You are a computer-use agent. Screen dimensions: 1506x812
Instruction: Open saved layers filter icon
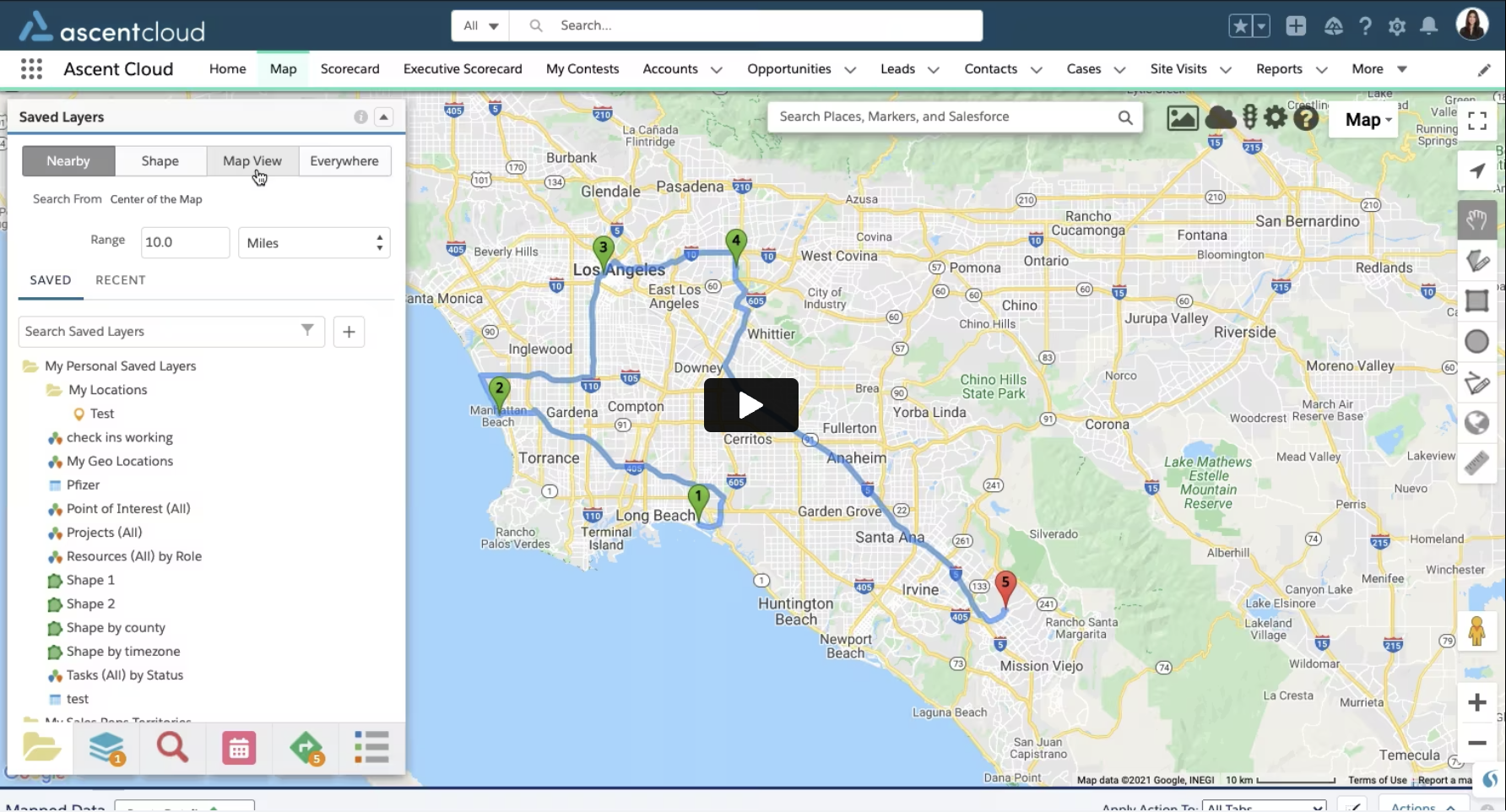coord(307,330)
